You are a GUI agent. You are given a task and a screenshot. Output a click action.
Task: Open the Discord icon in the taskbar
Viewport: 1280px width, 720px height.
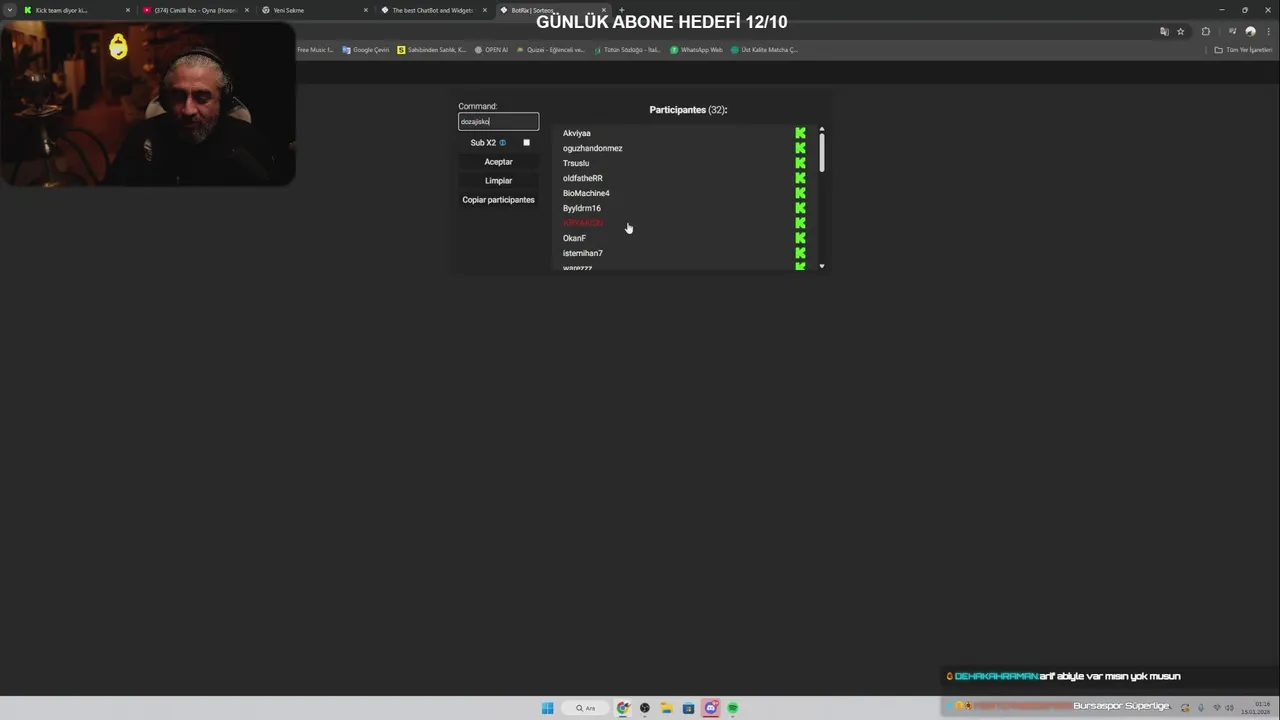pyautogui.click(x=711, y=708)
